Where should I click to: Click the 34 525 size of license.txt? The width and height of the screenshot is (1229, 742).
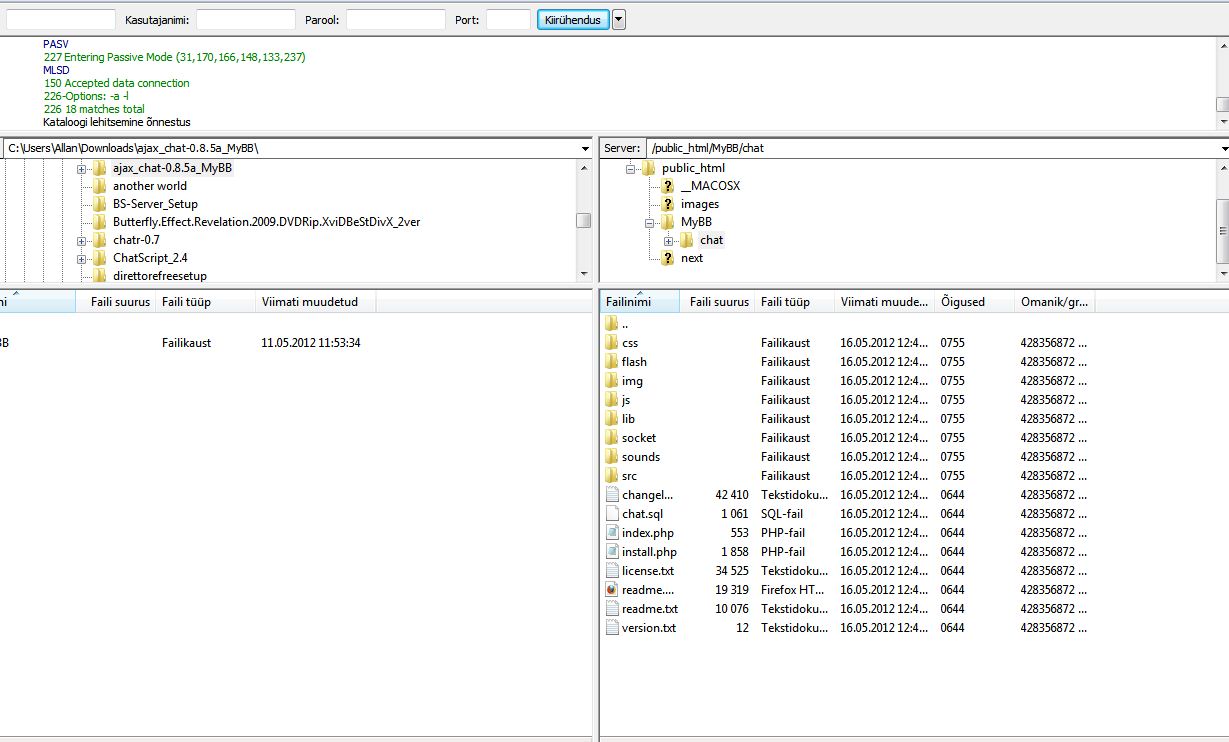click(x=732, y=571)
